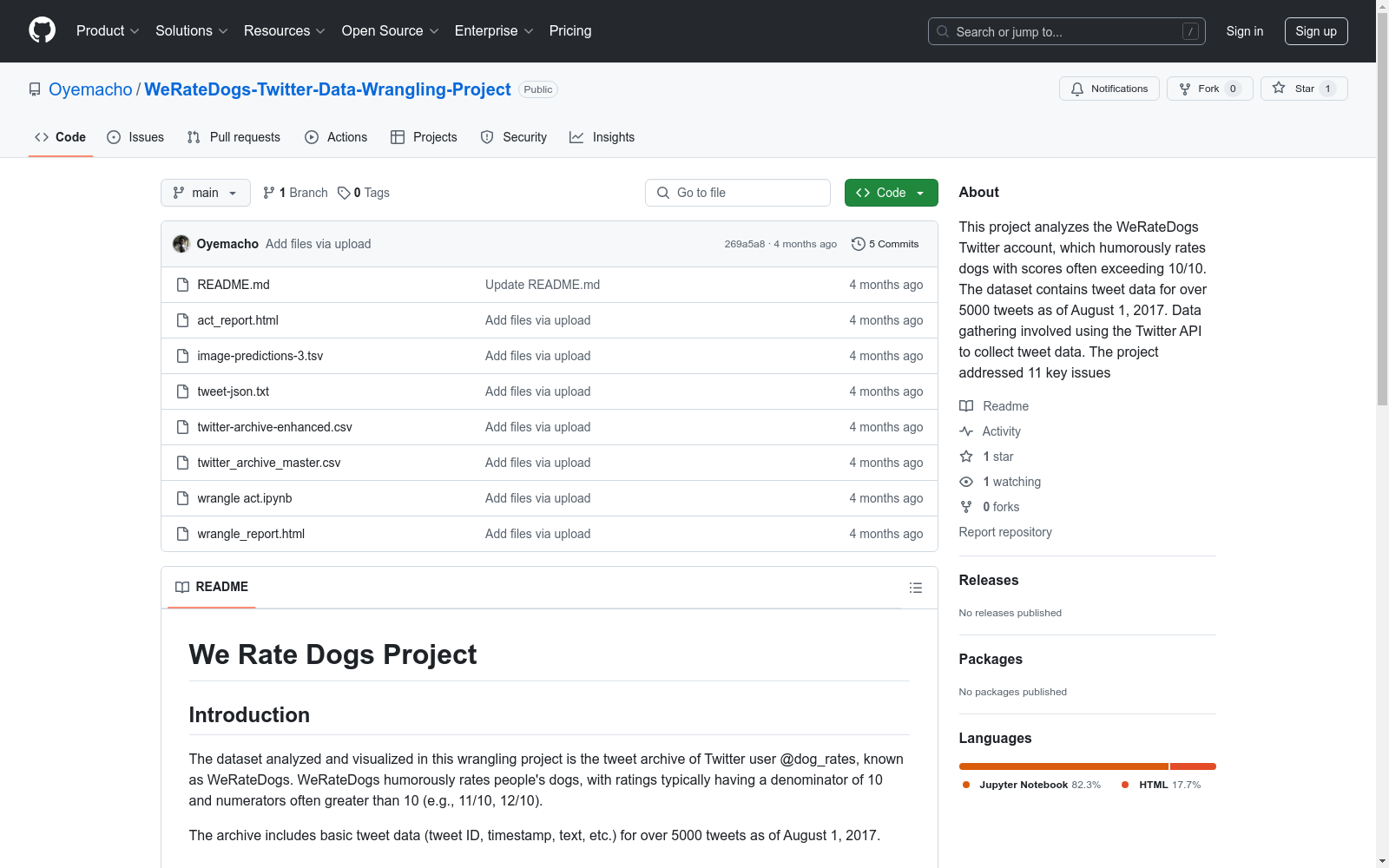Viewport: 1389px width, 868px height.
Task: Open the wrangle act.ipynb file
Action: (x=245, y=498)
